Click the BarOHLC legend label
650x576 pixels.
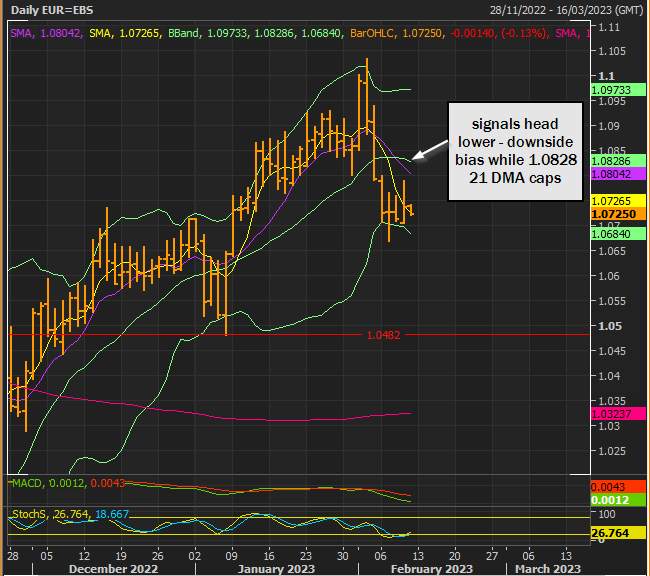click(372, 33)
